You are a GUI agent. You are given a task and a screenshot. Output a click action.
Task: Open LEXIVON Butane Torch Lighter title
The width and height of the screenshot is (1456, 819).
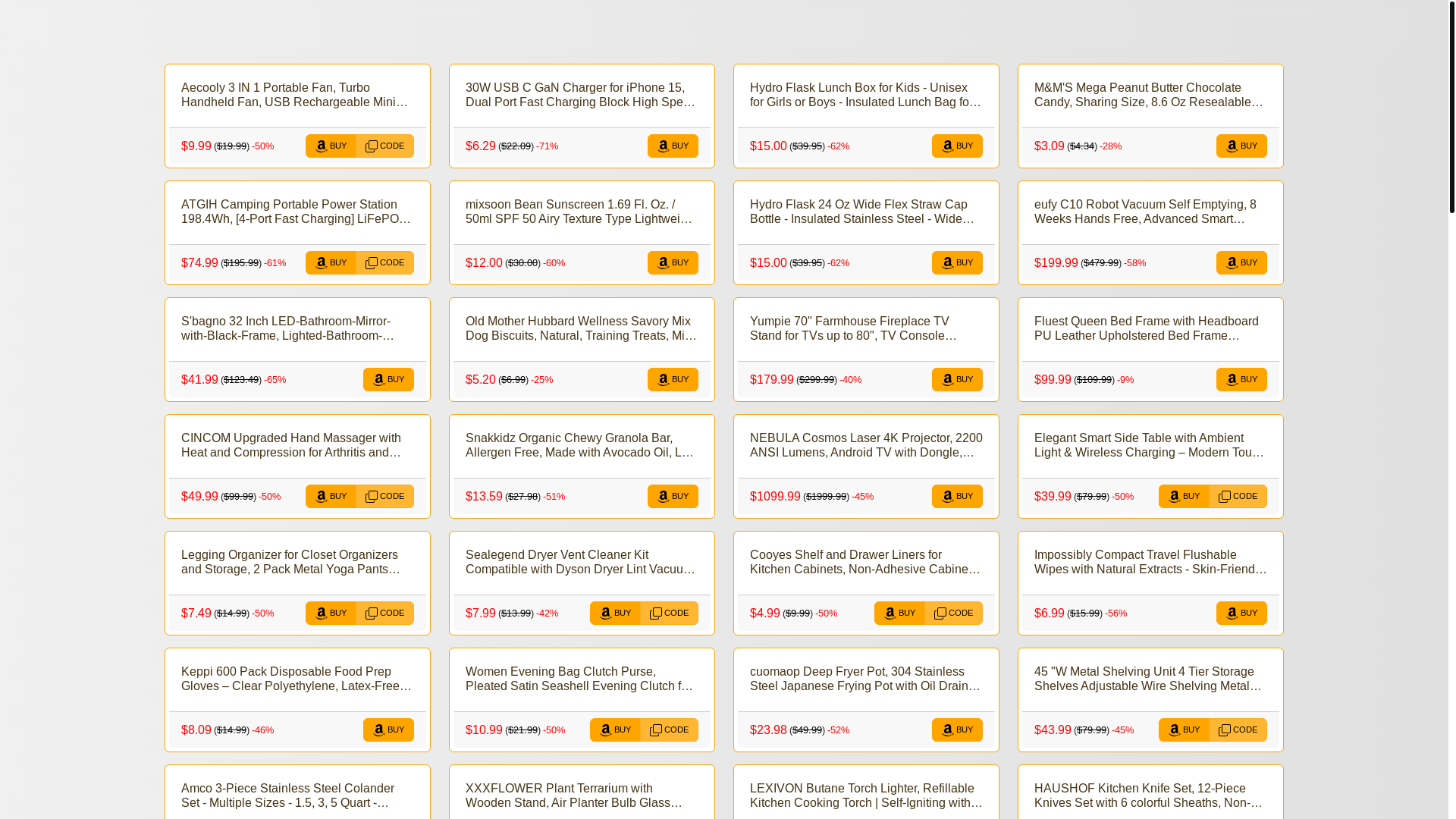tap(866, 795)
